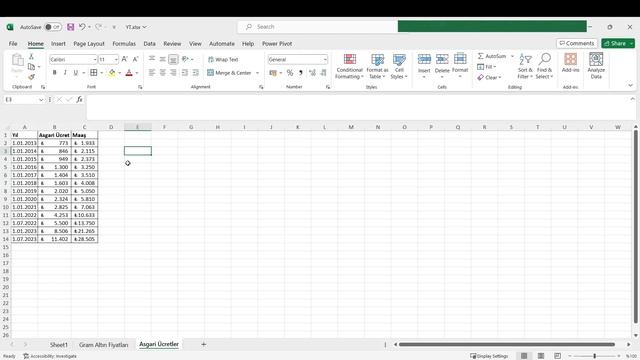Switch to the Page Layout tab
The image size is (640, 360).
tap(89, 44)
